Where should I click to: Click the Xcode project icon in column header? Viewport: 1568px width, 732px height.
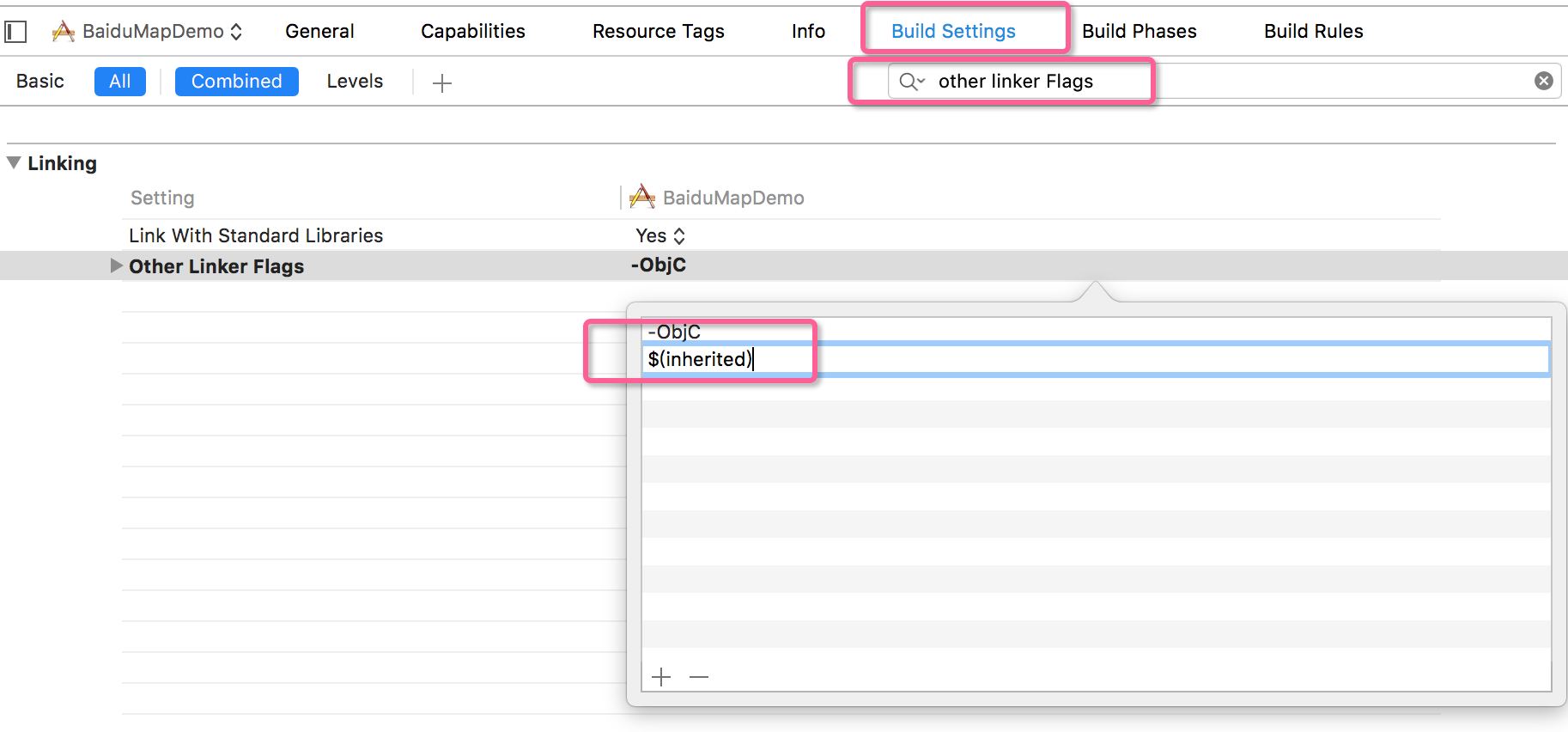click(641, 197)
